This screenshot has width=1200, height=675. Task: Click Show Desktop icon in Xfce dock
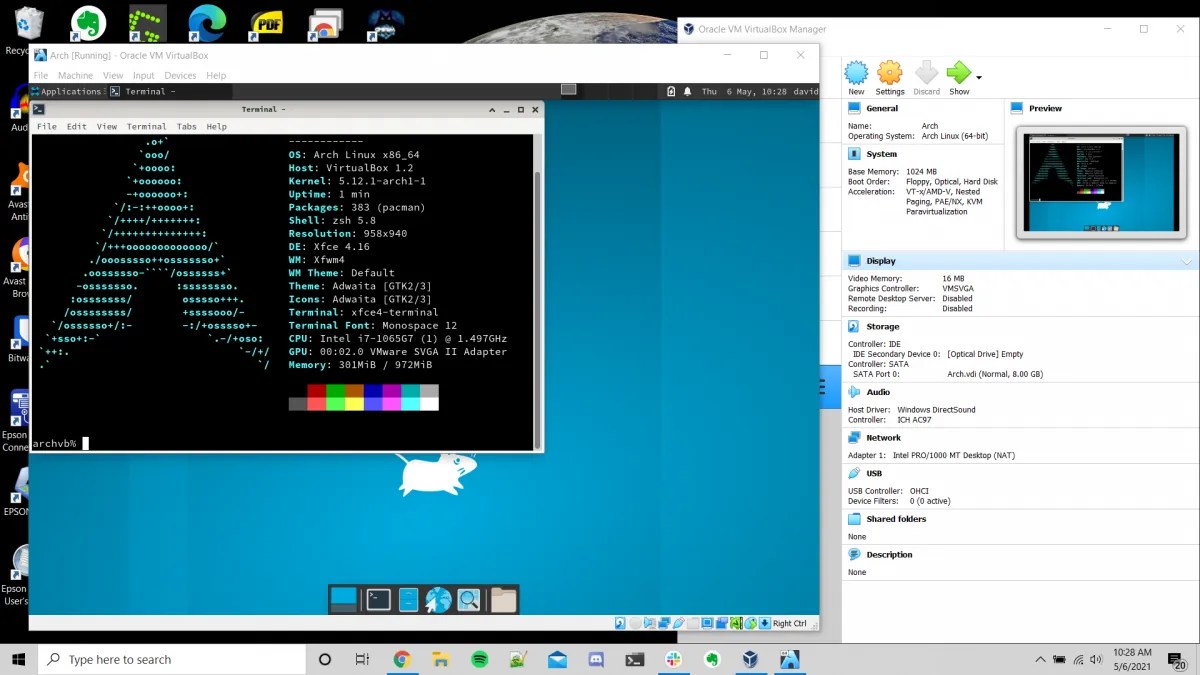[x=344, y=599]
